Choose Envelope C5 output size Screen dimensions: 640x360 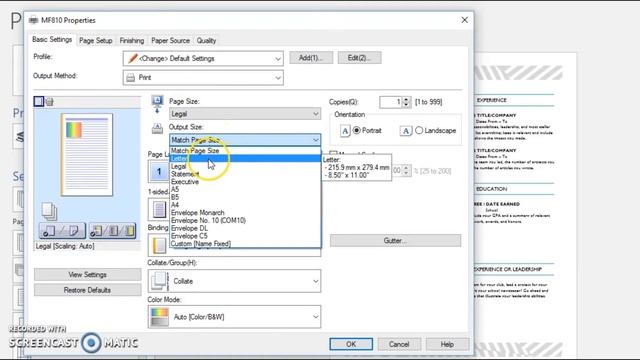click(245, 236)
